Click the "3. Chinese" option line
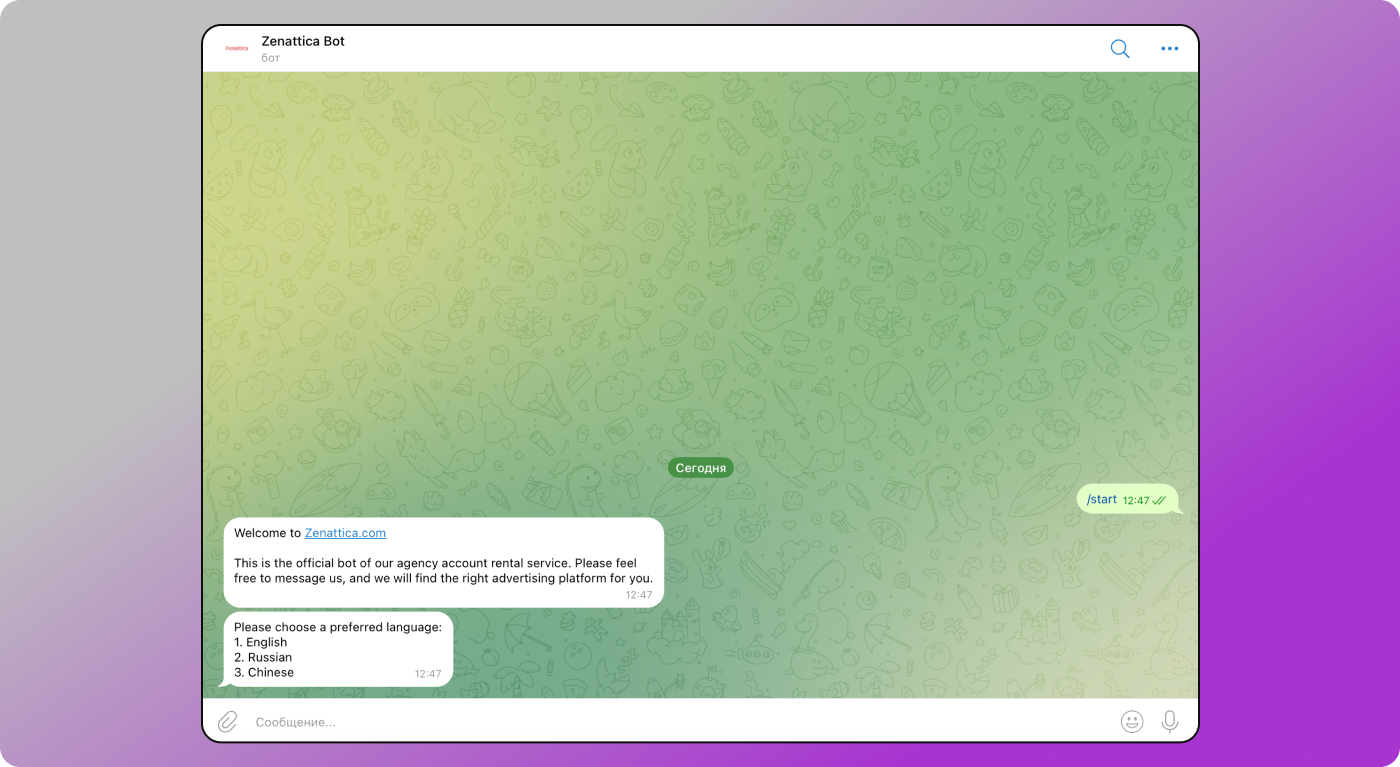This screenshot has width=1400, height=767. 263,672
